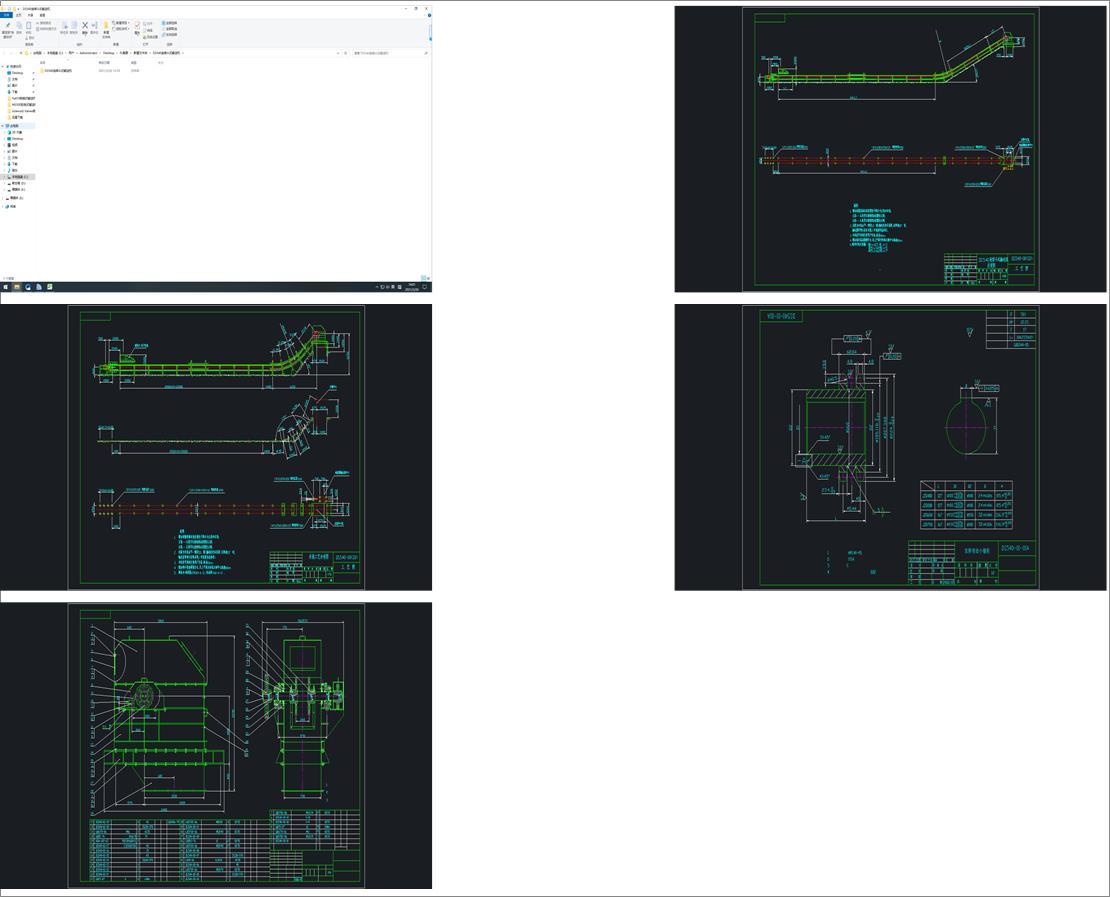Switch to the View ribbon tab

coord(42,15)
